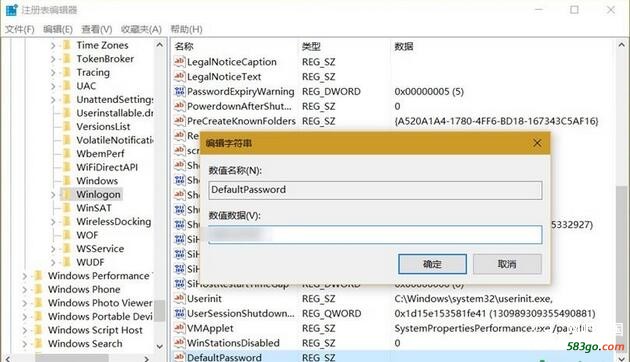630x362 pixels.
Task: Click the Windows Script Host folder icon
Action: click(x=39, y=330)
